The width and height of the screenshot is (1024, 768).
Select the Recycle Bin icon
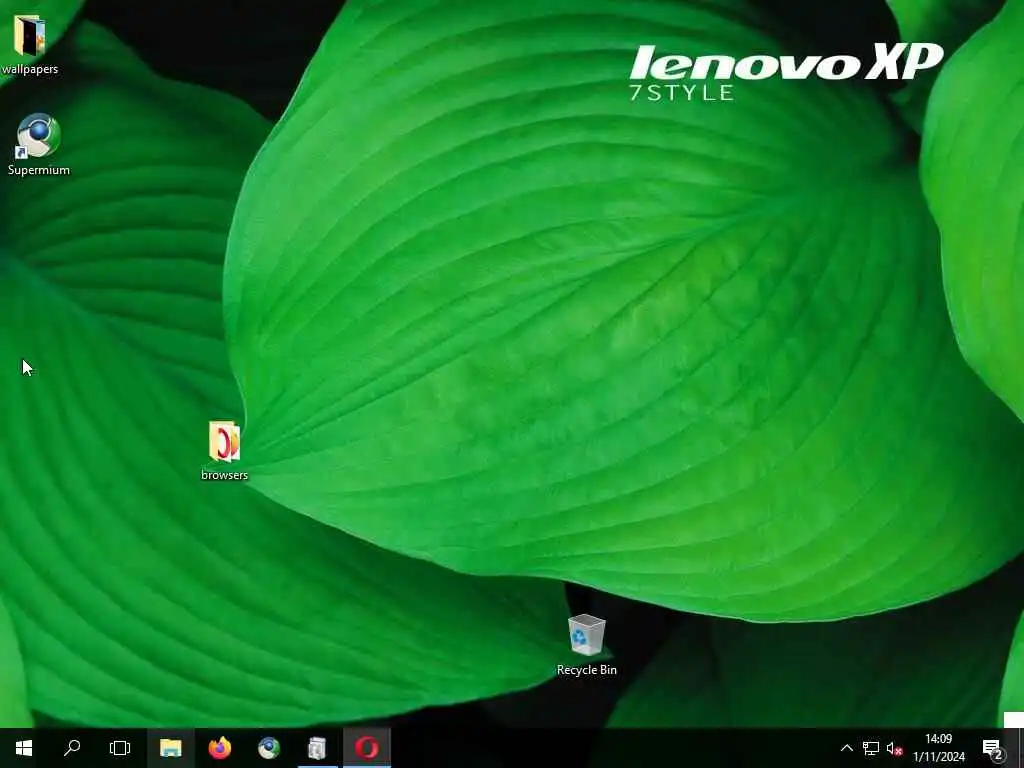pyautogui.click(x=586, y=635)
